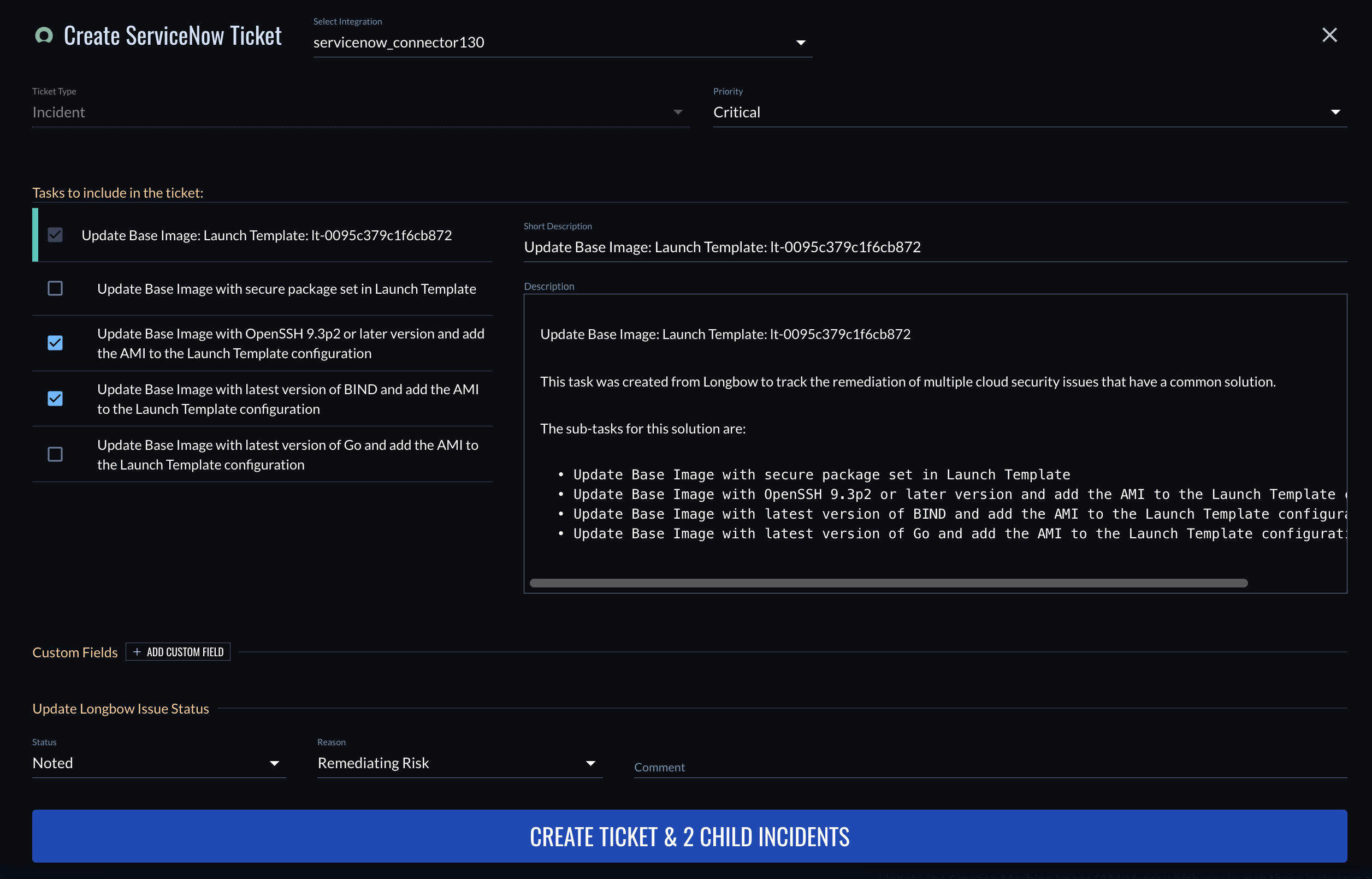Expand the Ticket Type Incident dropdown
Image resolution: width=1372 pixels, height=879 pixels.
pos(360,112)
